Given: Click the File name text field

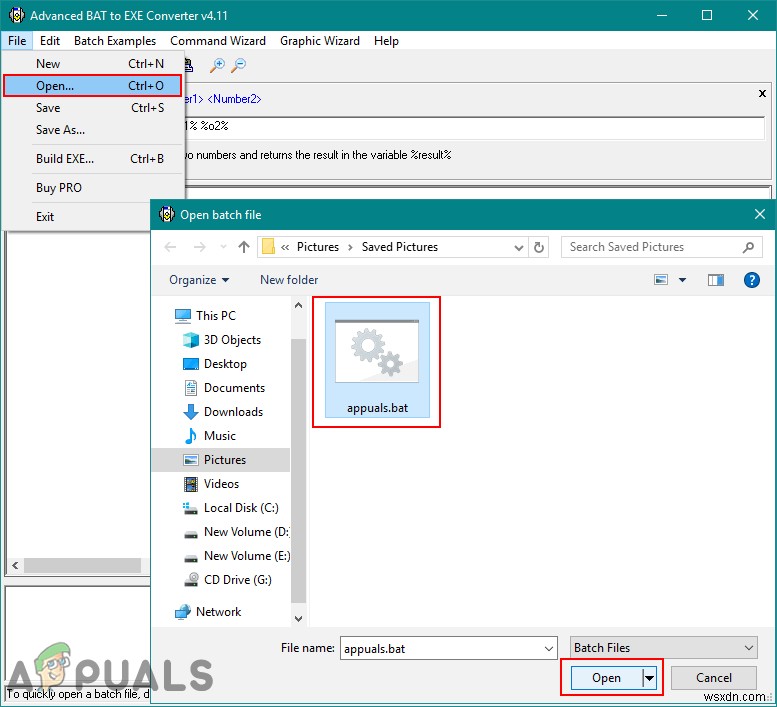Looking at the screenshot, I should point(441,649).
